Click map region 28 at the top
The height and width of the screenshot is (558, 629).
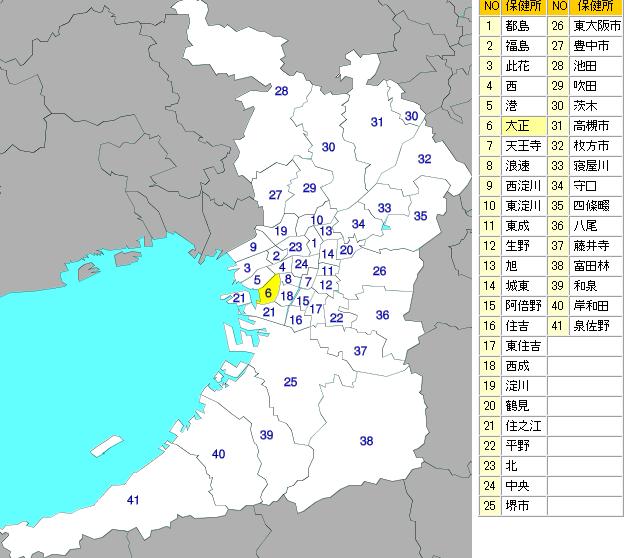[x=282, y=91]
